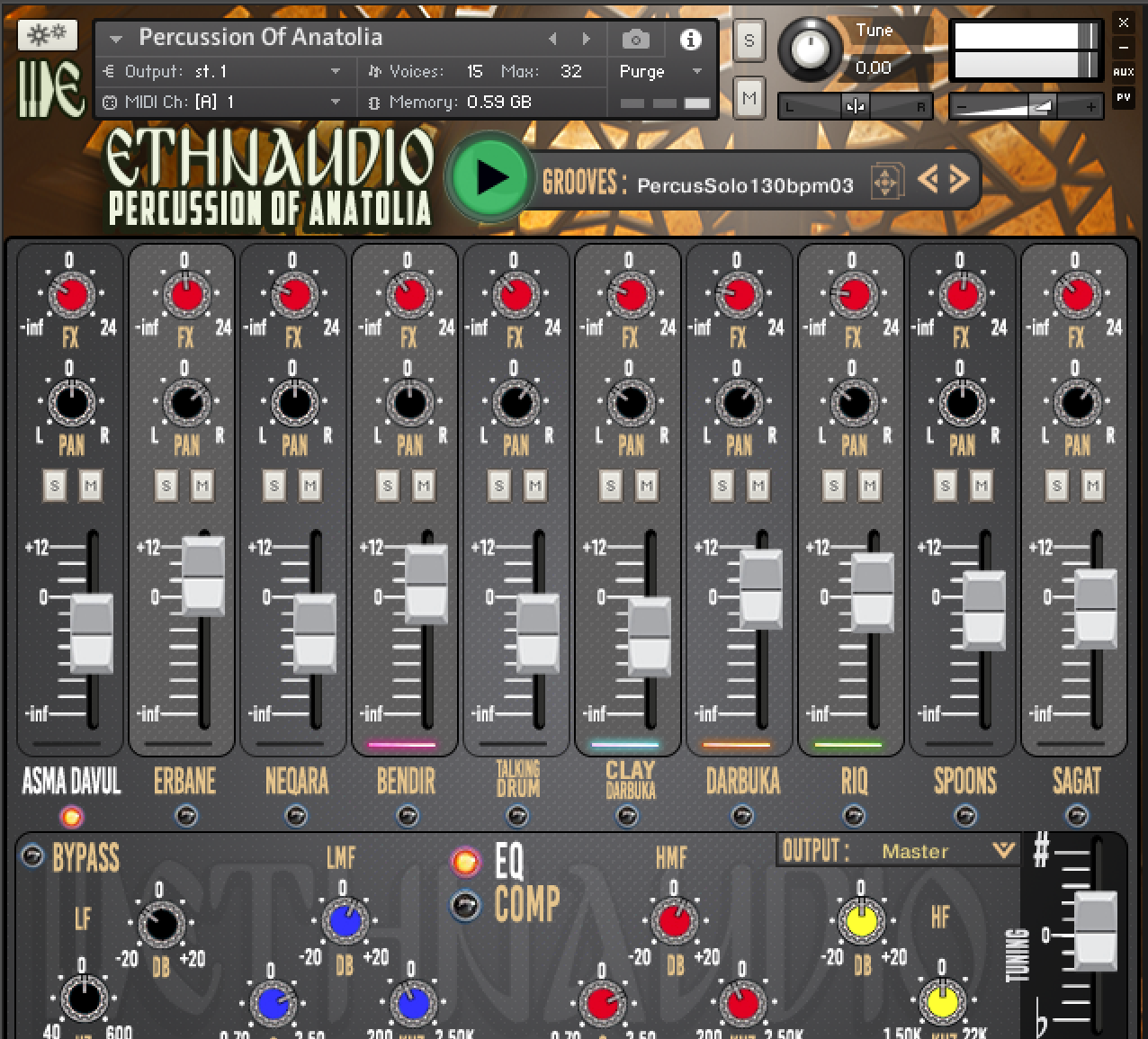Select the Erbane instrument radio button
The image size is (1148, 1039).
click(185, 816)
